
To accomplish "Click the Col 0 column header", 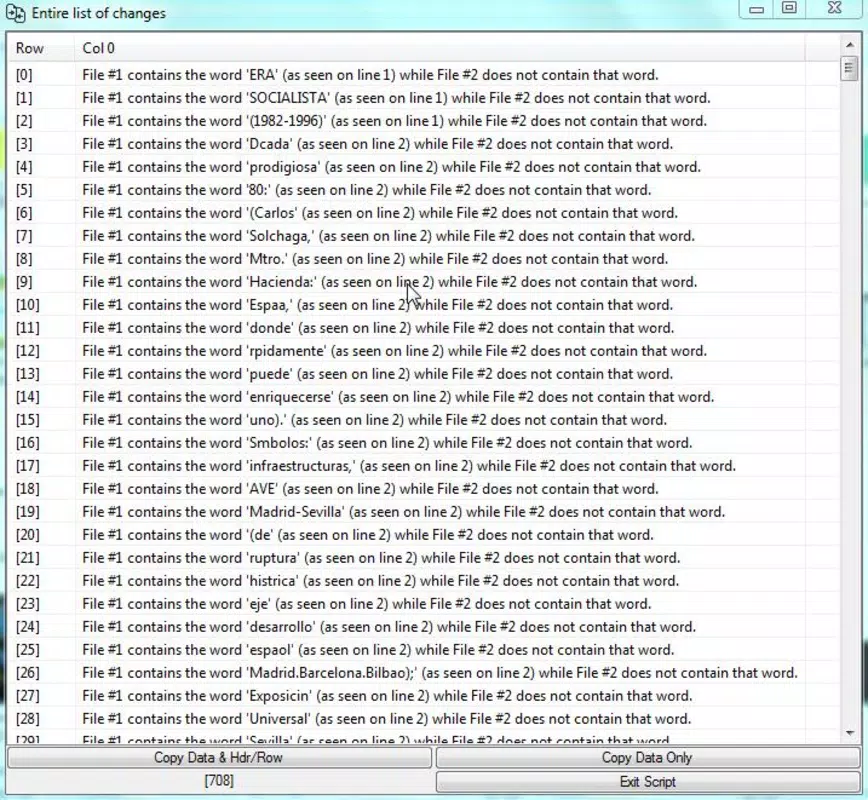I will tap(440, 48).
